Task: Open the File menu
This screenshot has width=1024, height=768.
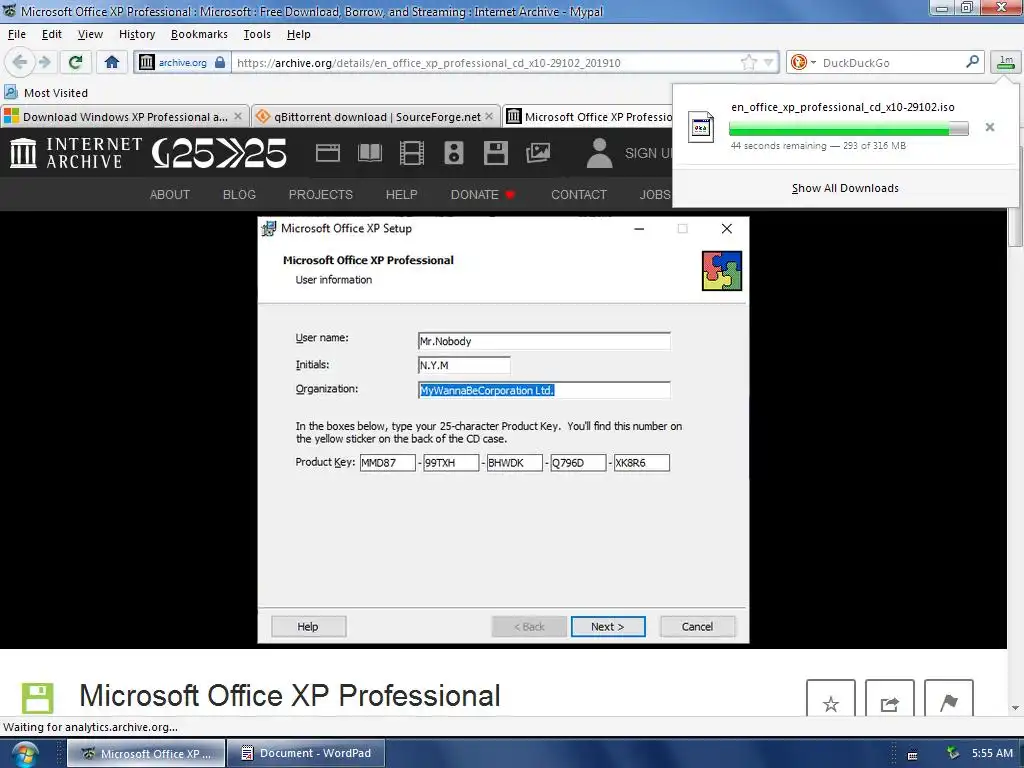Action: [17, 34]
